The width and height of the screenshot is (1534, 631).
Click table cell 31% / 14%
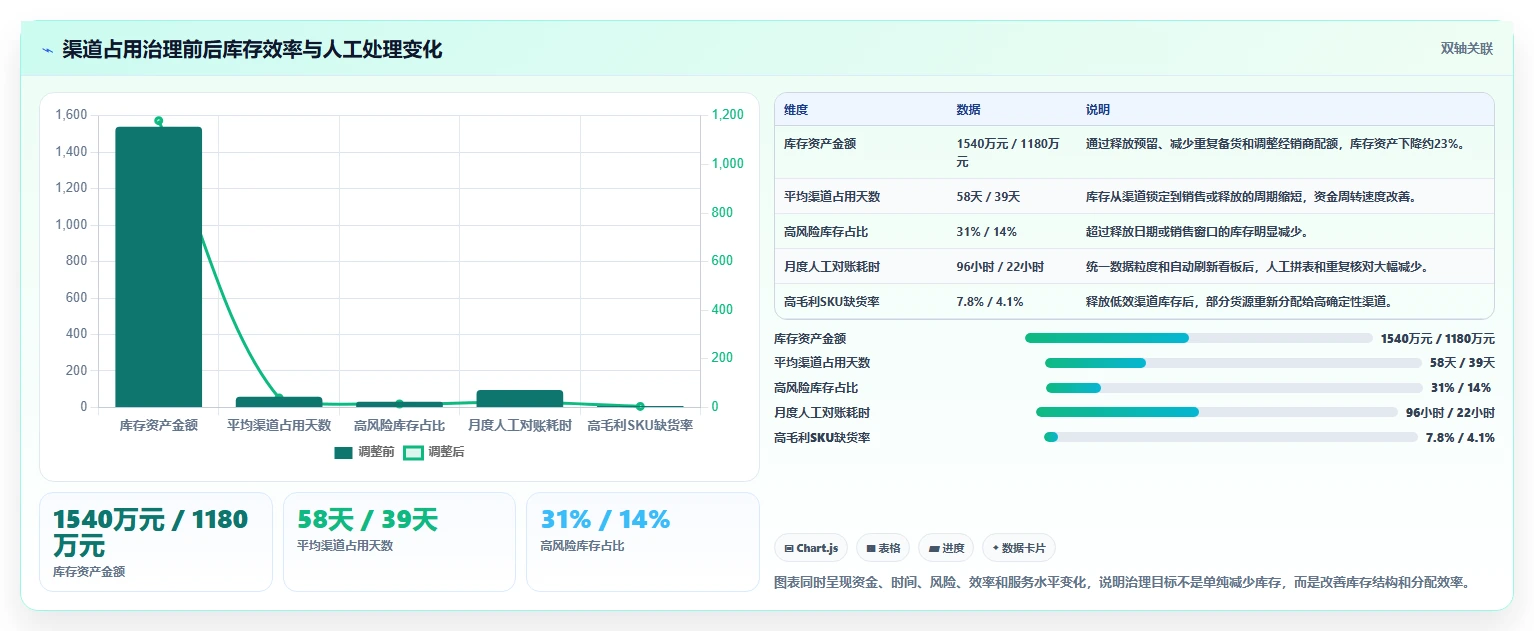[x=986, y=232]
